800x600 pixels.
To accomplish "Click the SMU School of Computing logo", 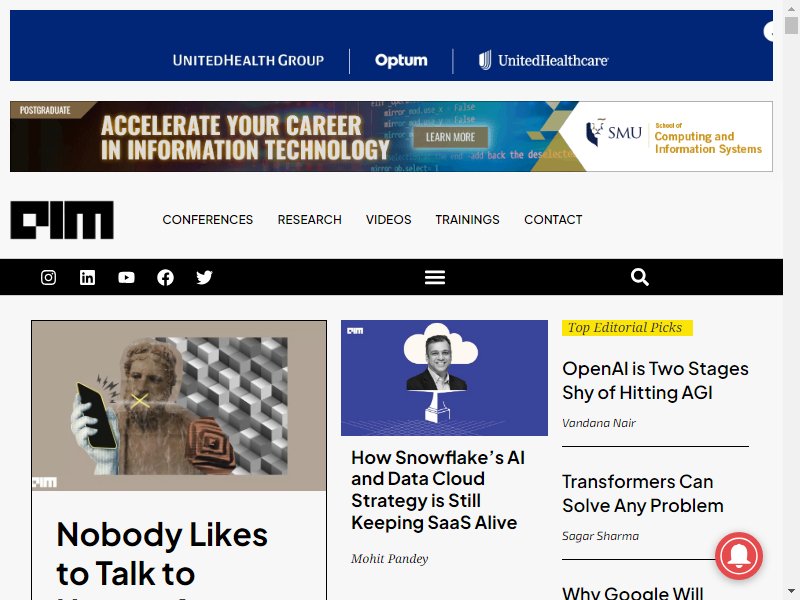I will click(x=673, y=137).
